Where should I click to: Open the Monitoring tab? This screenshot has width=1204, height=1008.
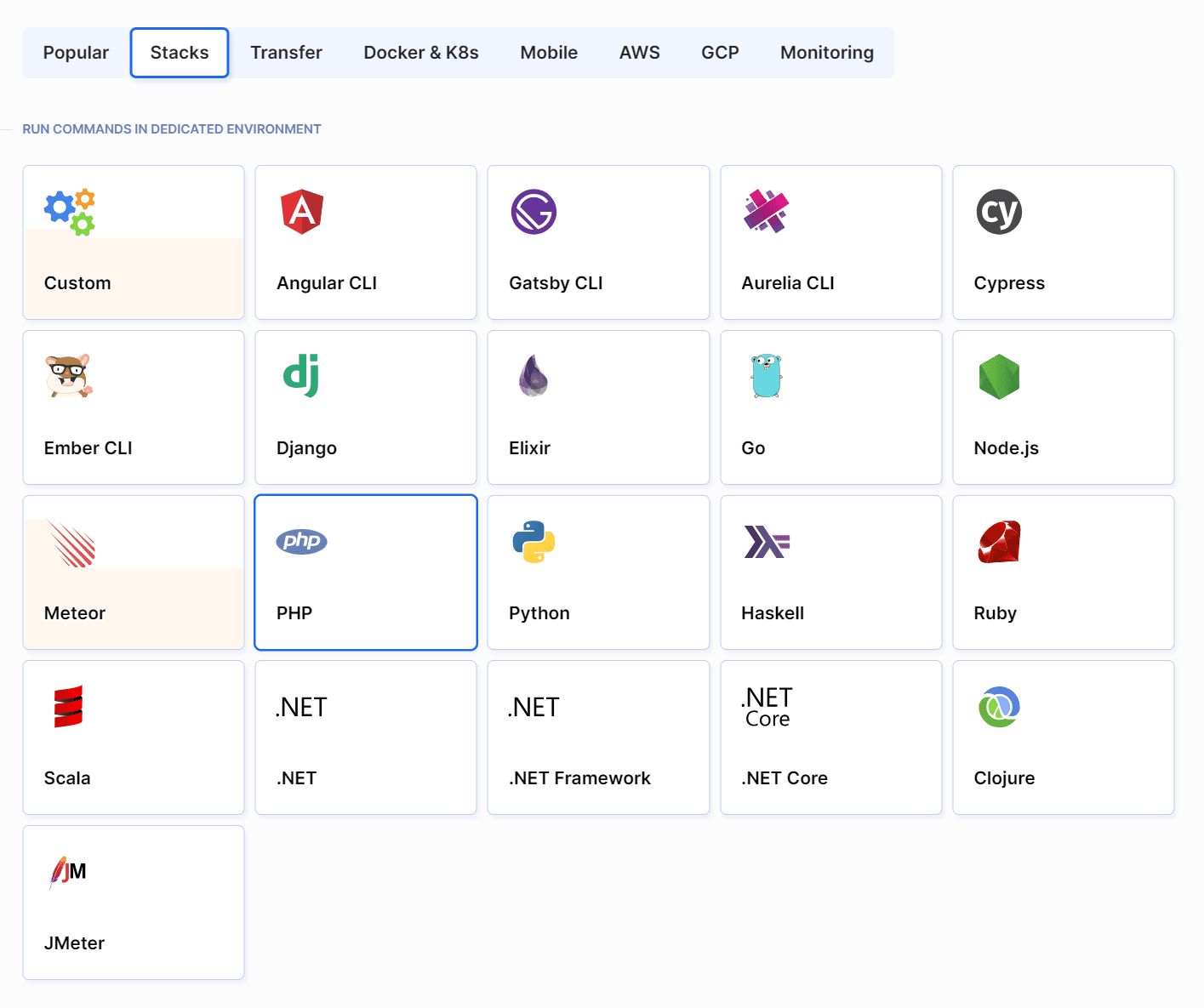coord(826,53)
